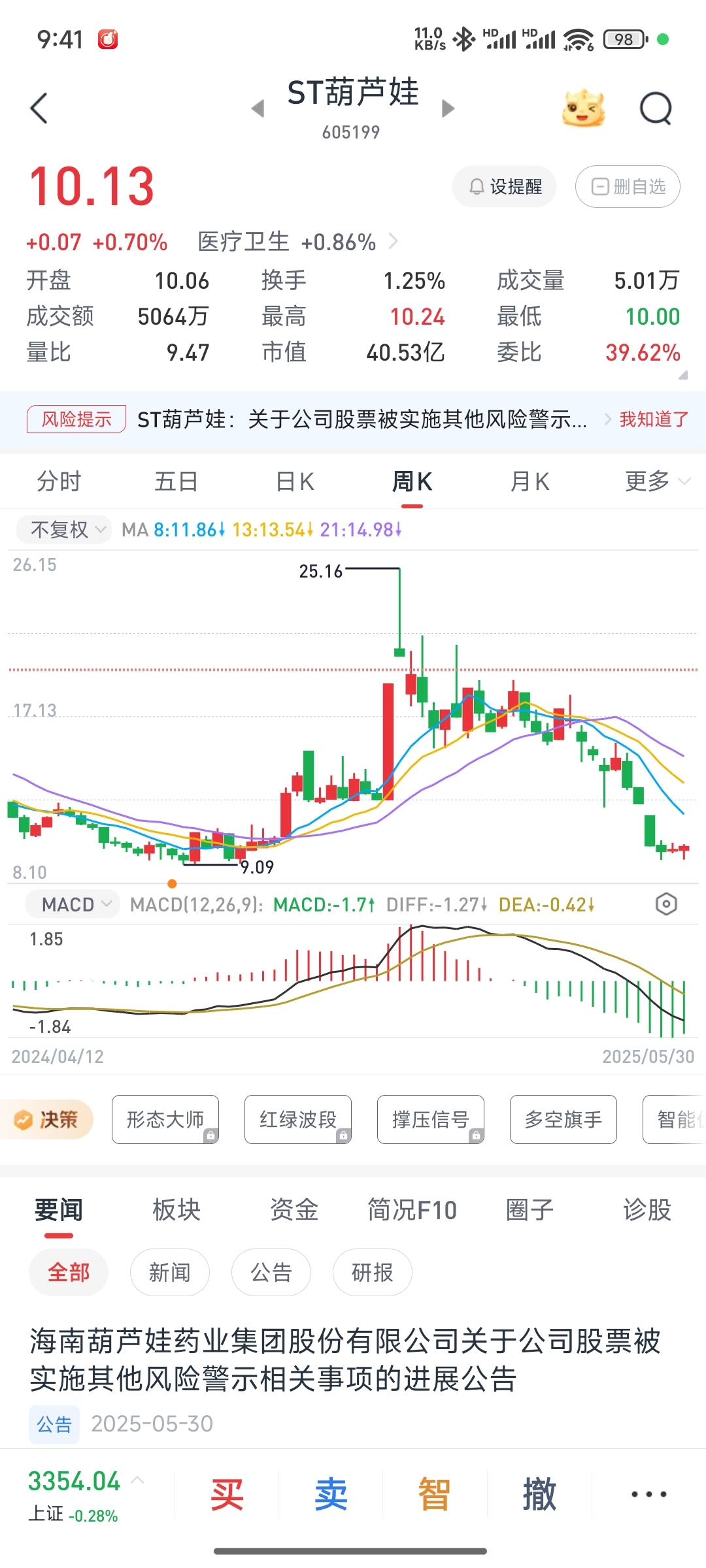This screenshot has height=1568, width=706.
Task: Open the 不复权 adjustment dropdown
Action: click(x=65, y=529)
